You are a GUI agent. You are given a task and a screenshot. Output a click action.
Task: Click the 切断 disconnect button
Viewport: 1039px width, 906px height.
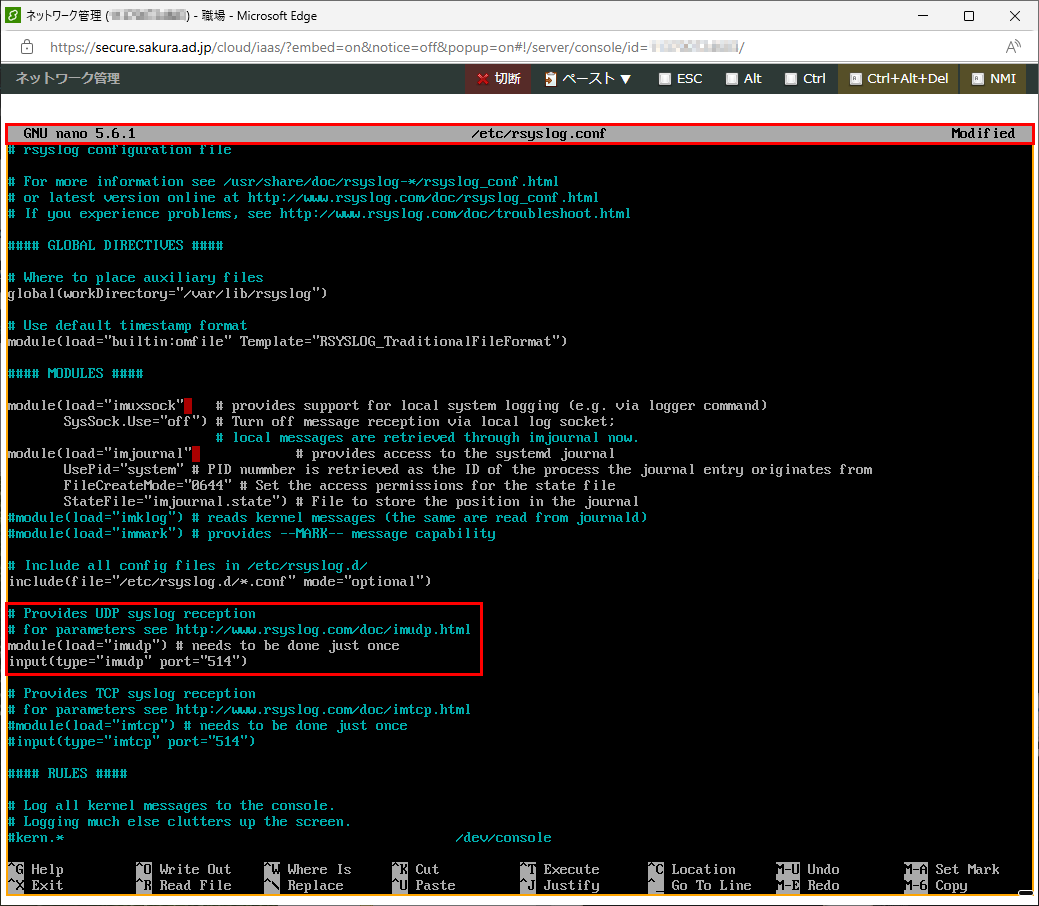tap(498, 79)
